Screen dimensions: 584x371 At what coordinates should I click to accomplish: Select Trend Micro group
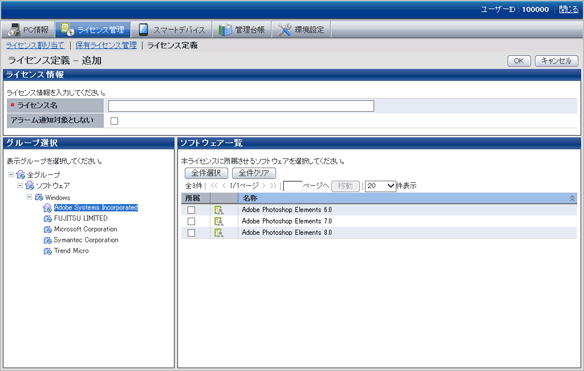click(72, 251)
